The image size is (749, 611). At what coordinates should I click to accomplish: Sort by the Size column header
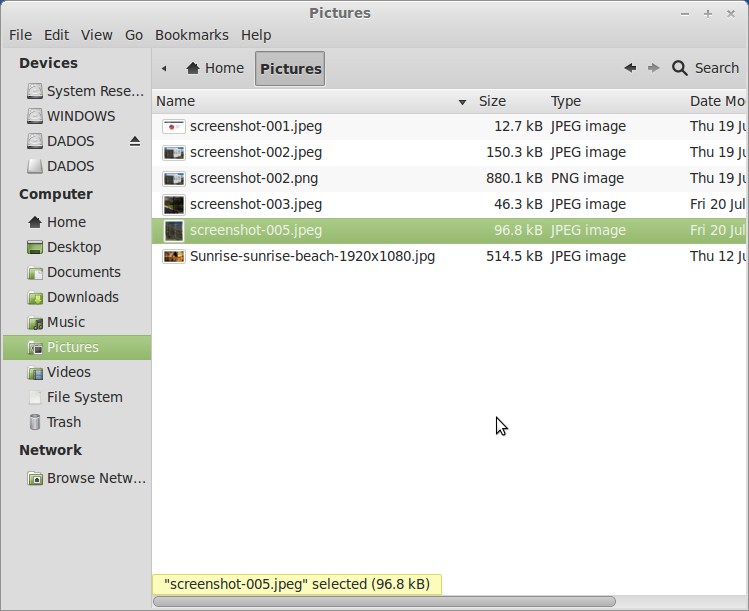click(x=511, y=101)
